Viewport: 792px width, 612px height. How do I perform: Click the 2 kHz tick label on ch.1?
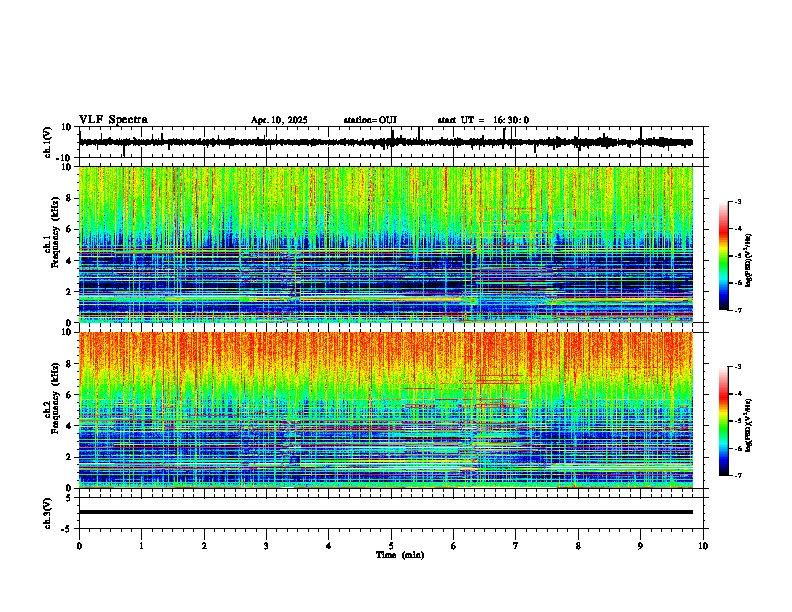pyautogui.click(x=70, y=292)
